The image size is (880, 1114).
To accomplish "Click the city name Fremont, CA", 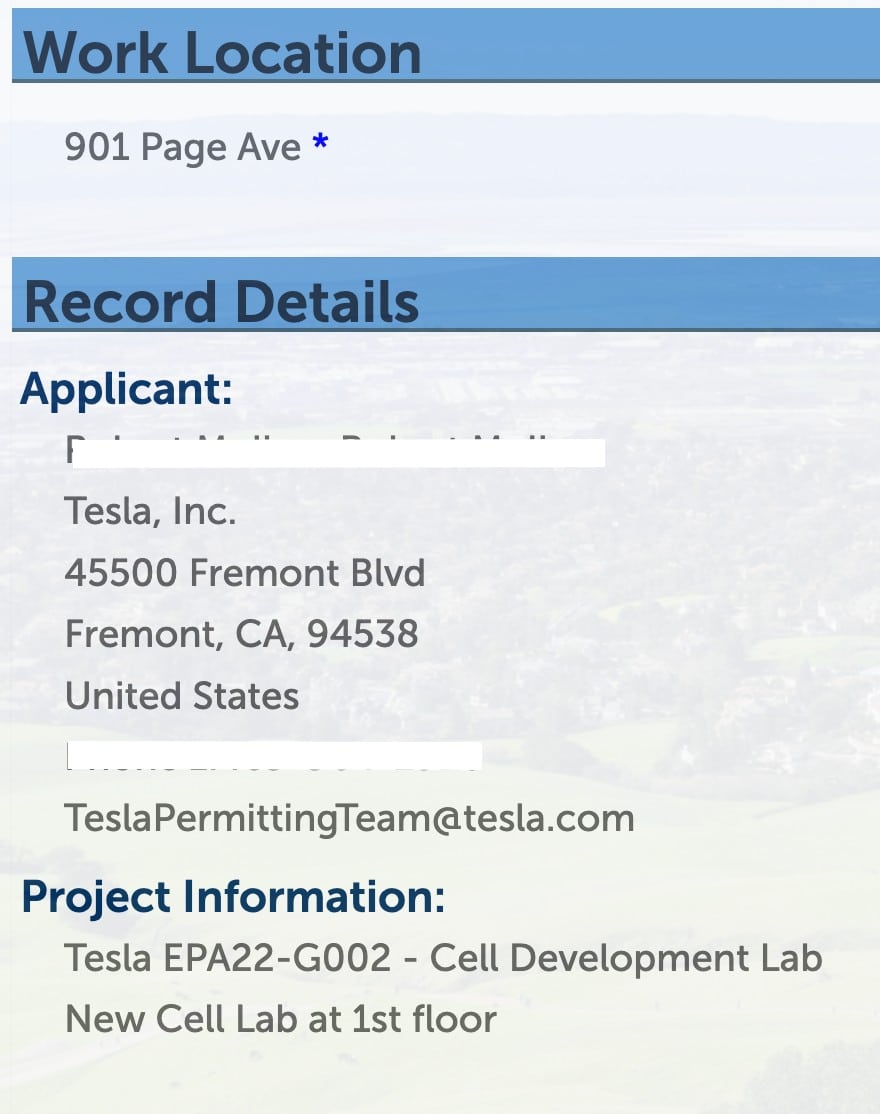I will (178, 634).
